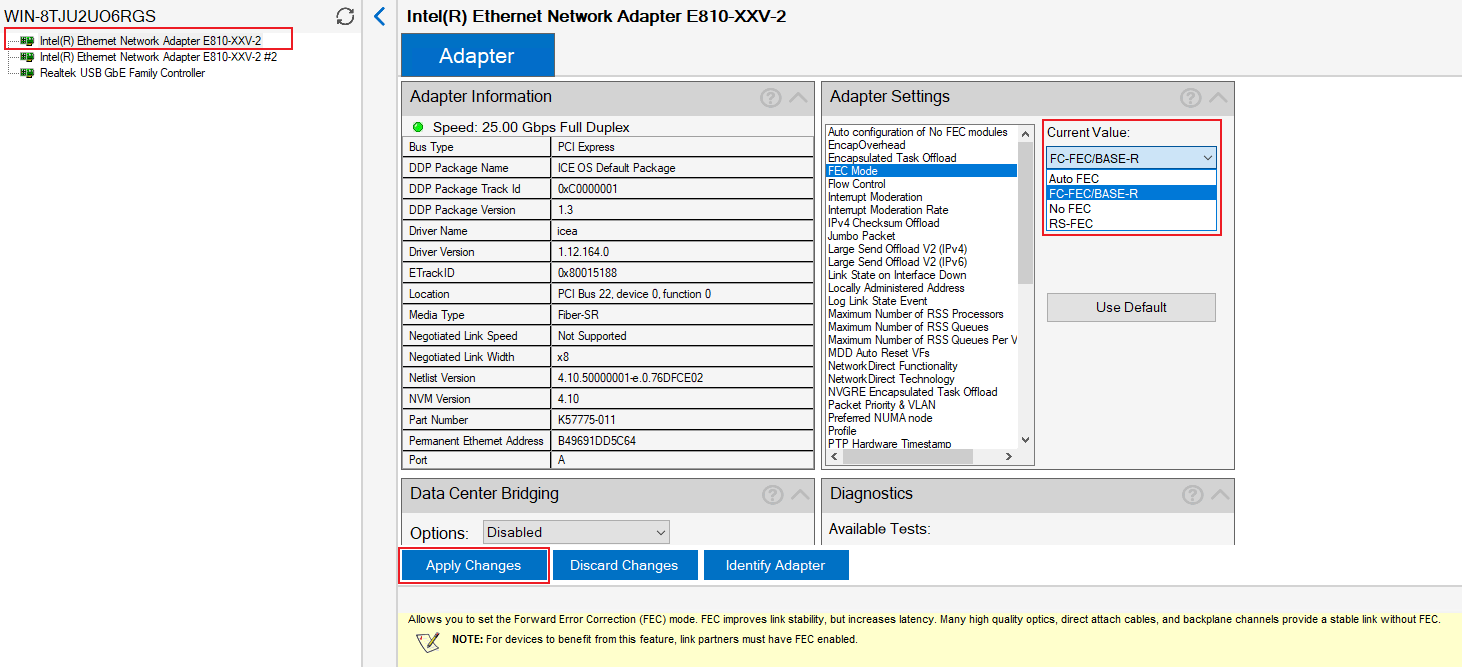Click Discard Changes button
The height and width of the screenshot is (667, 1462).
[x=624, y=565]
